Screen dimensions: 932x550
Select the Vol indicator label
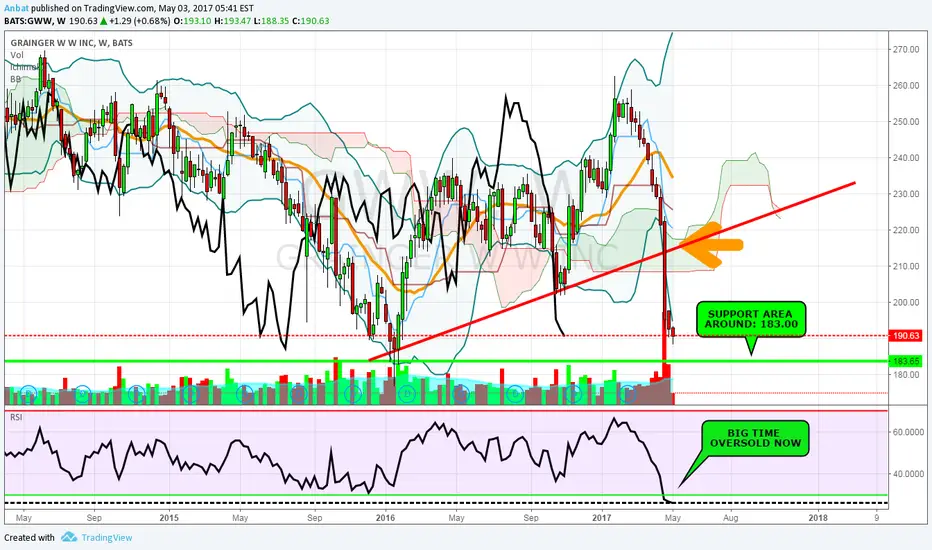17,55
